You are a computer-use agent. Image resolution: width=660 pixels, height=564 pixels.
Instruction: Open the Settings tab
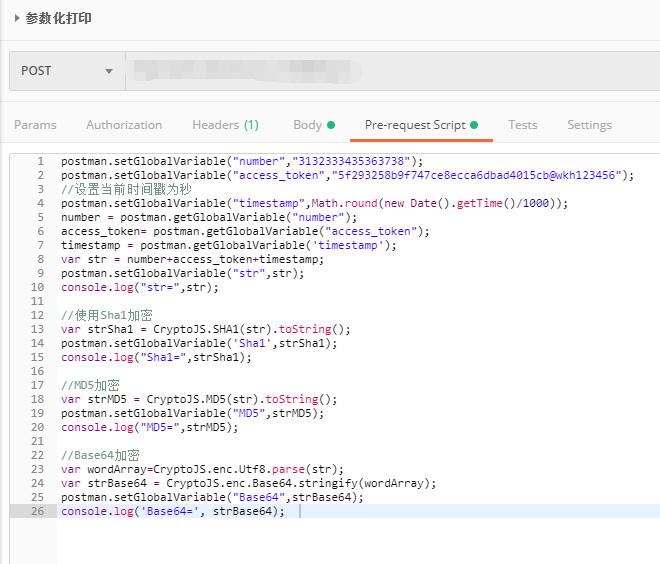pyautogui.click(x=589, y=125)
